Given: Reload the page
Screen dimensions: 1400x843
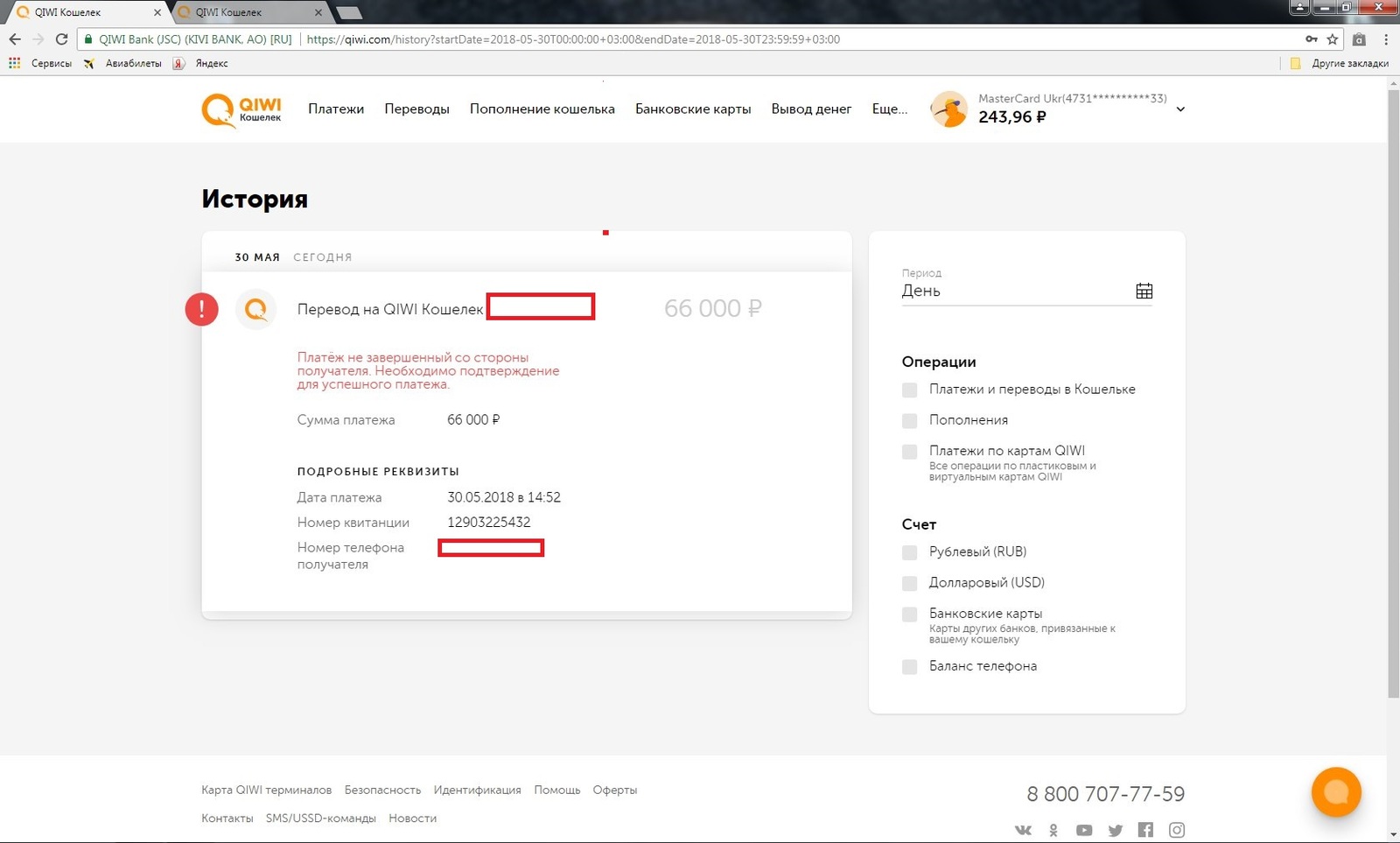Looking at the screenshot, I should coord(61,39).
